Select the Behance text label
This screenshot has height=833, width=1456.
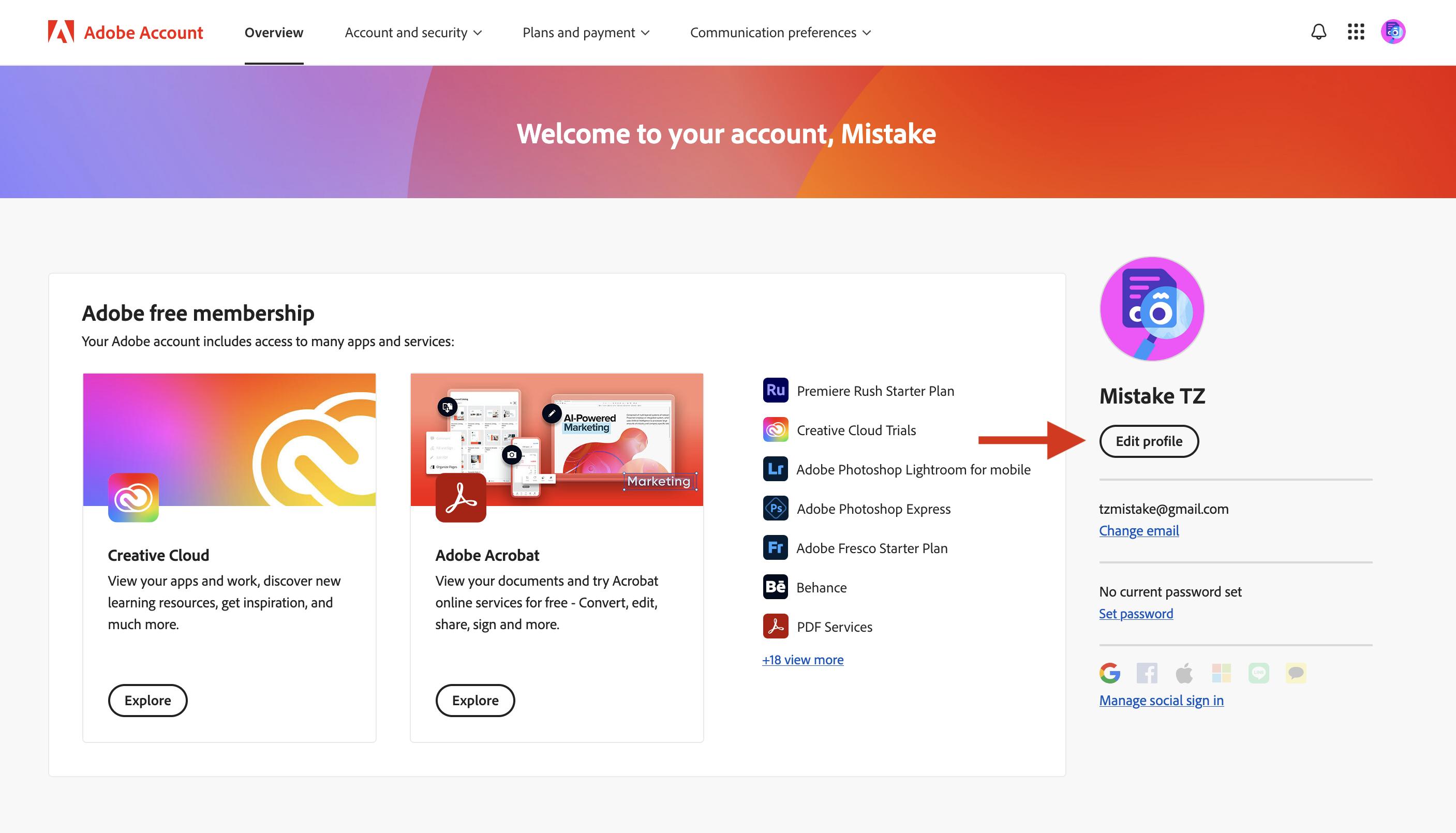point(822,588)
